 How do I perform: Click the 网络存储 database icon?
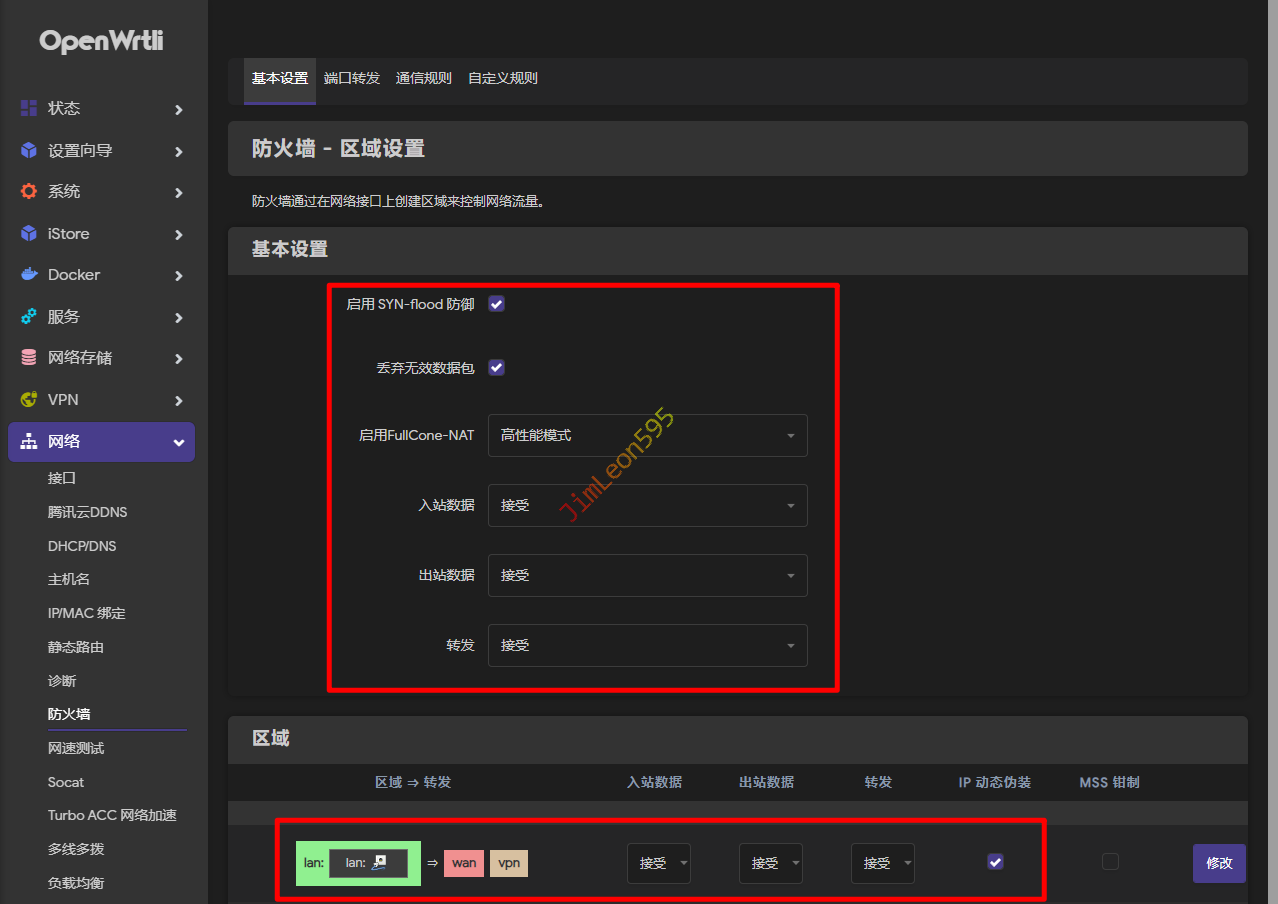(29, 357)
